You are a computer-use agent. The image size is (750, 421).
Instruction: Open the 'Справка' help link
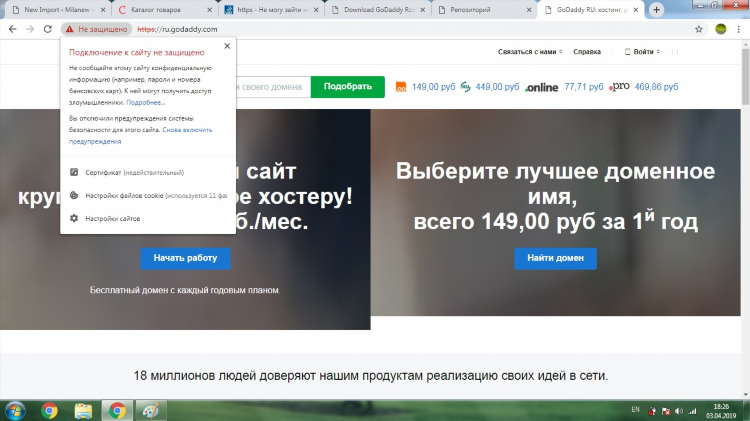[587, 52]
